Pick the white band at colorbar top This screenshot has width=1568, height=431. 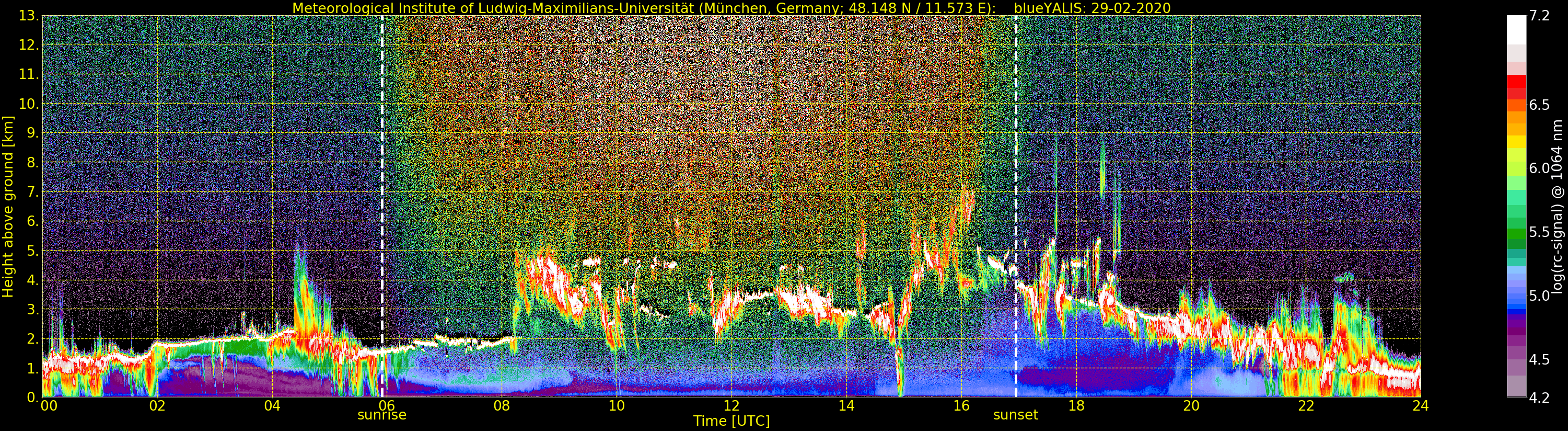(1516, 30)
